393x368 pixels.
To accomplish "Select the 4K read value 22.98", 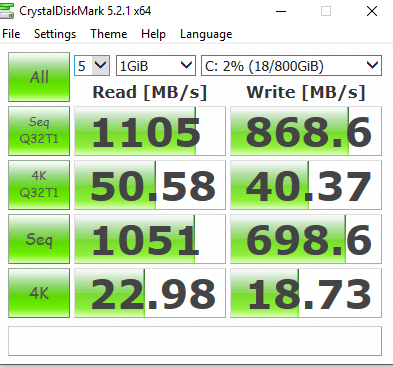I will pyautogui.click(x=150, y=293).
